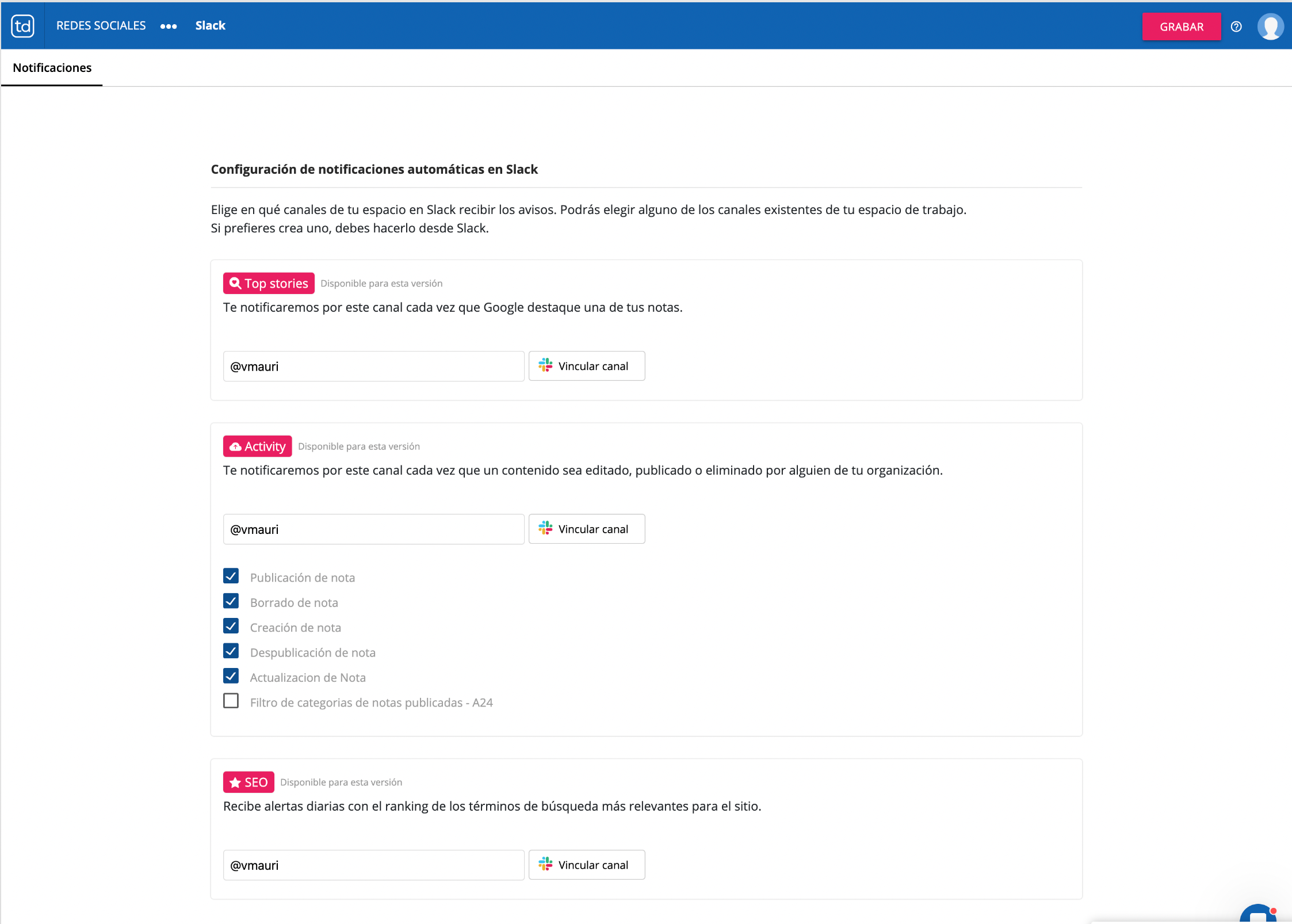Click the td logo icon
This screenshot has height=924, width=1292.
[23, 26]
